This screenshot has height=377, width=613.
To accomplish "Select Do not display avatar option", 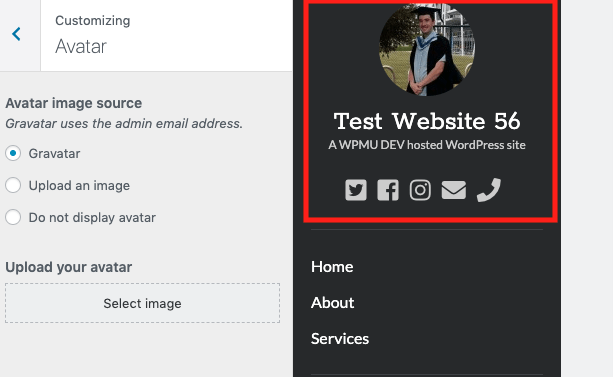I will point(13,217).
